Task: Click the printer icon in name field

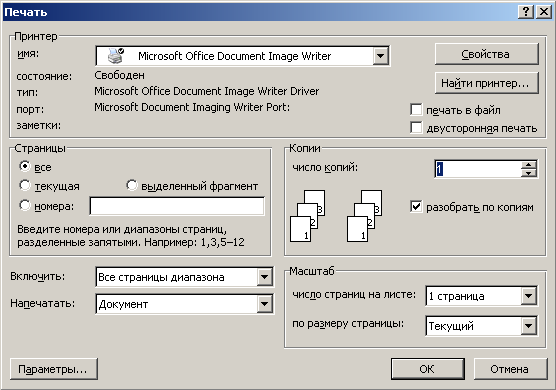Action: point(116,56)
